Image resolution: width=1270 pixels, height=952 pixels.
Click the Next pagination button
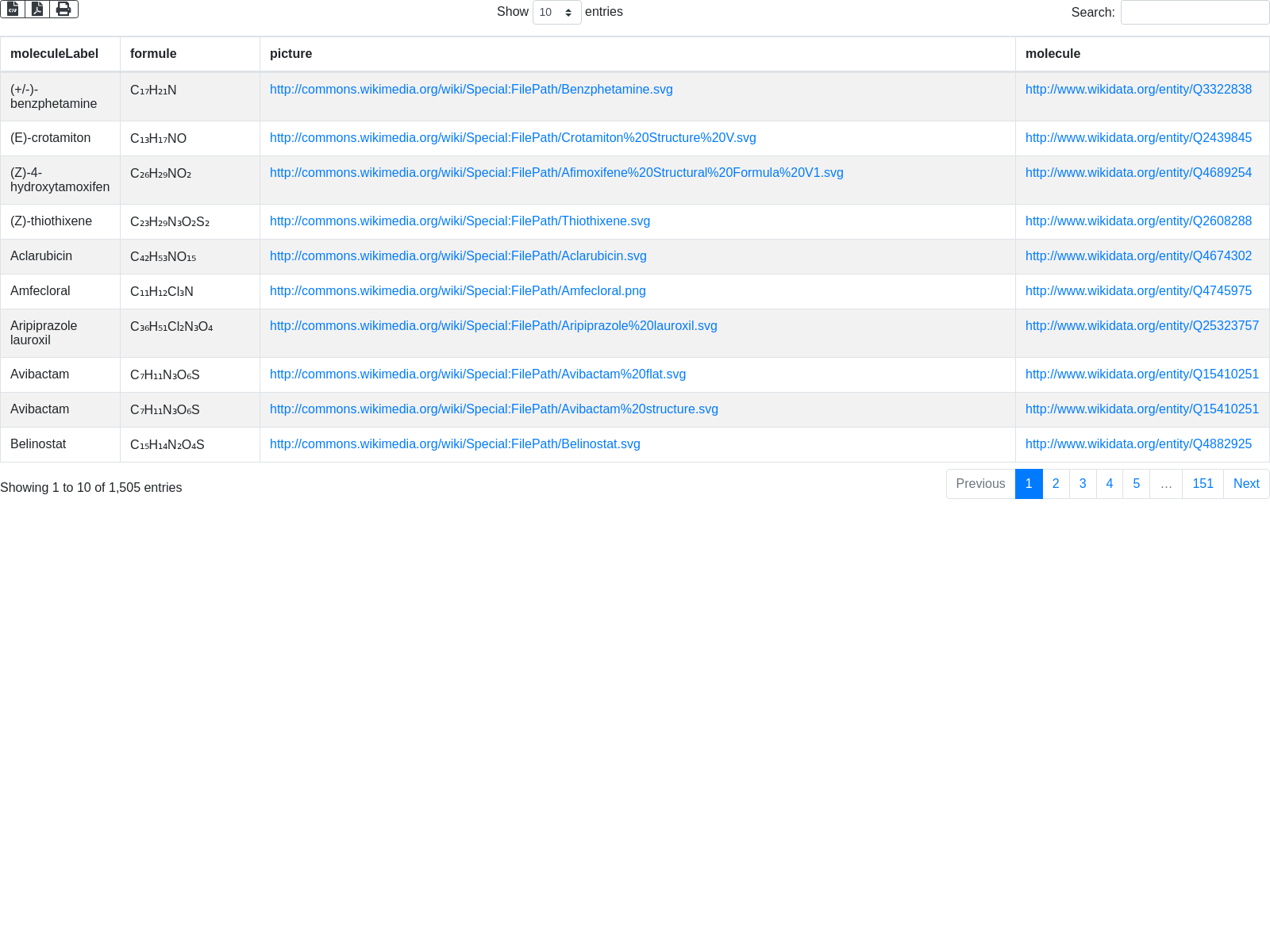(x=1246, y=484)
